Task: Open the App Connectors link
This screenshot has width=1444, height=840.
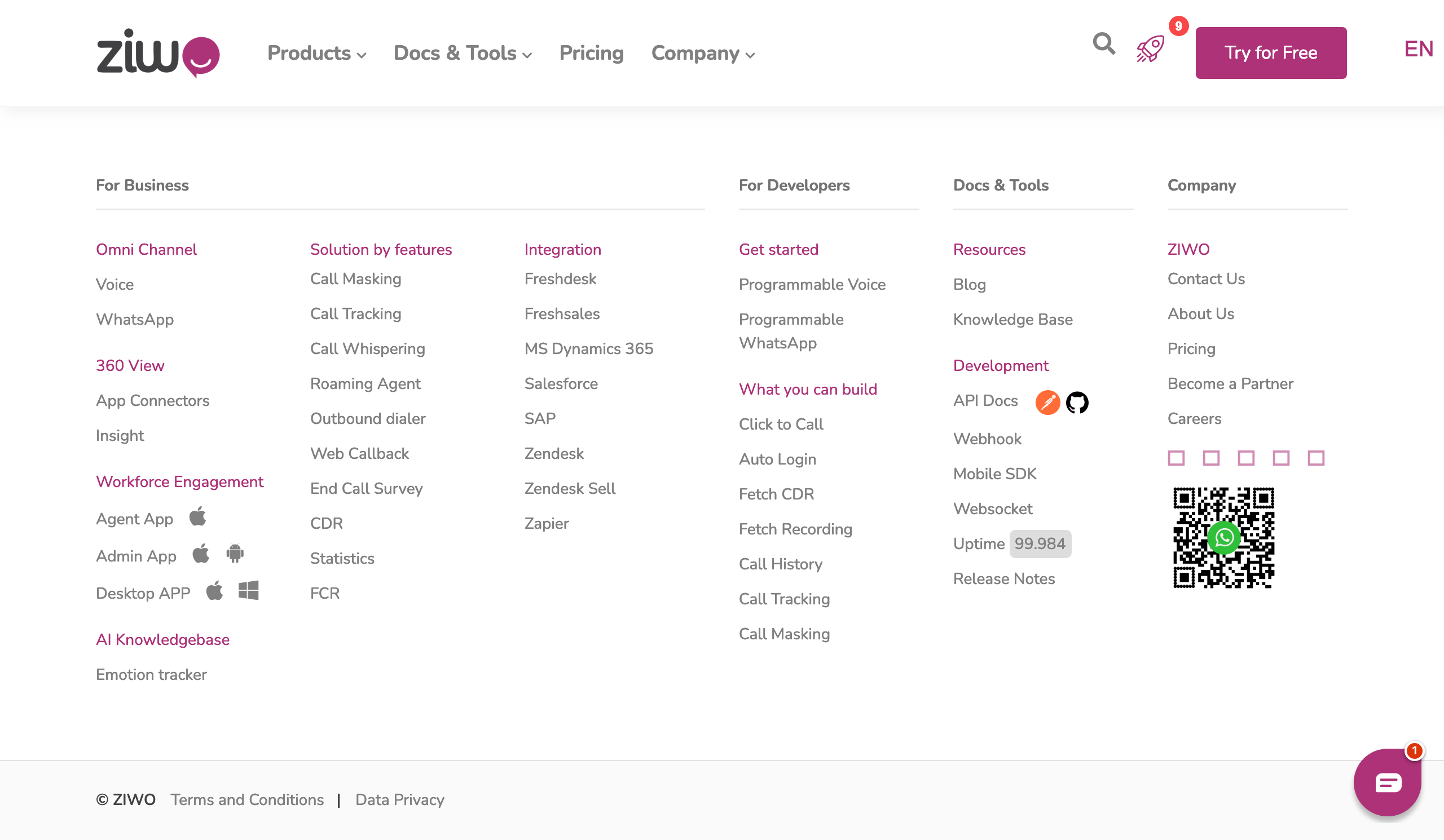Action: (x=152, y=401)
